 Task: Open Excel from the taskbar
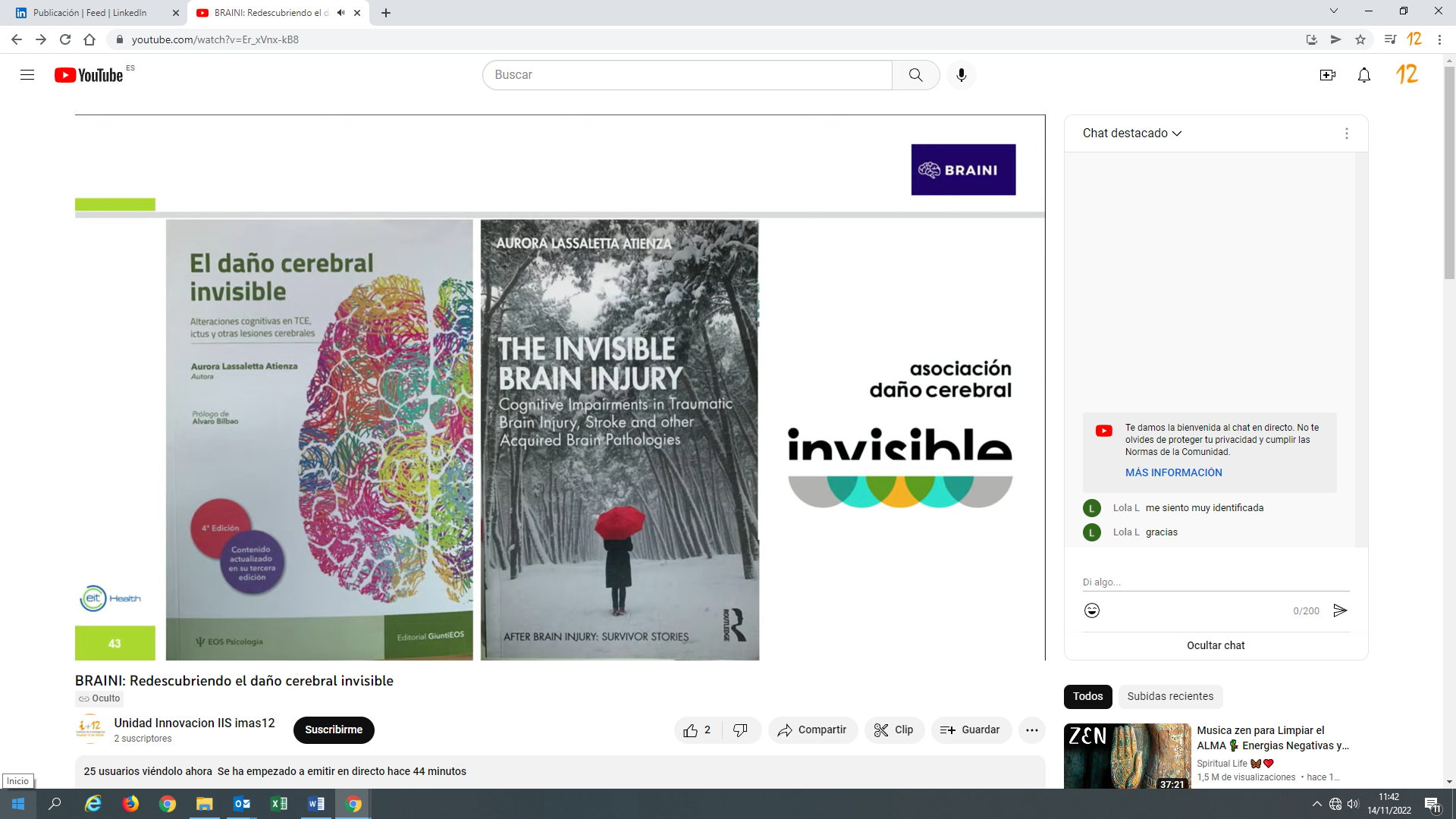pyautogui.click(x=279, y=804)
